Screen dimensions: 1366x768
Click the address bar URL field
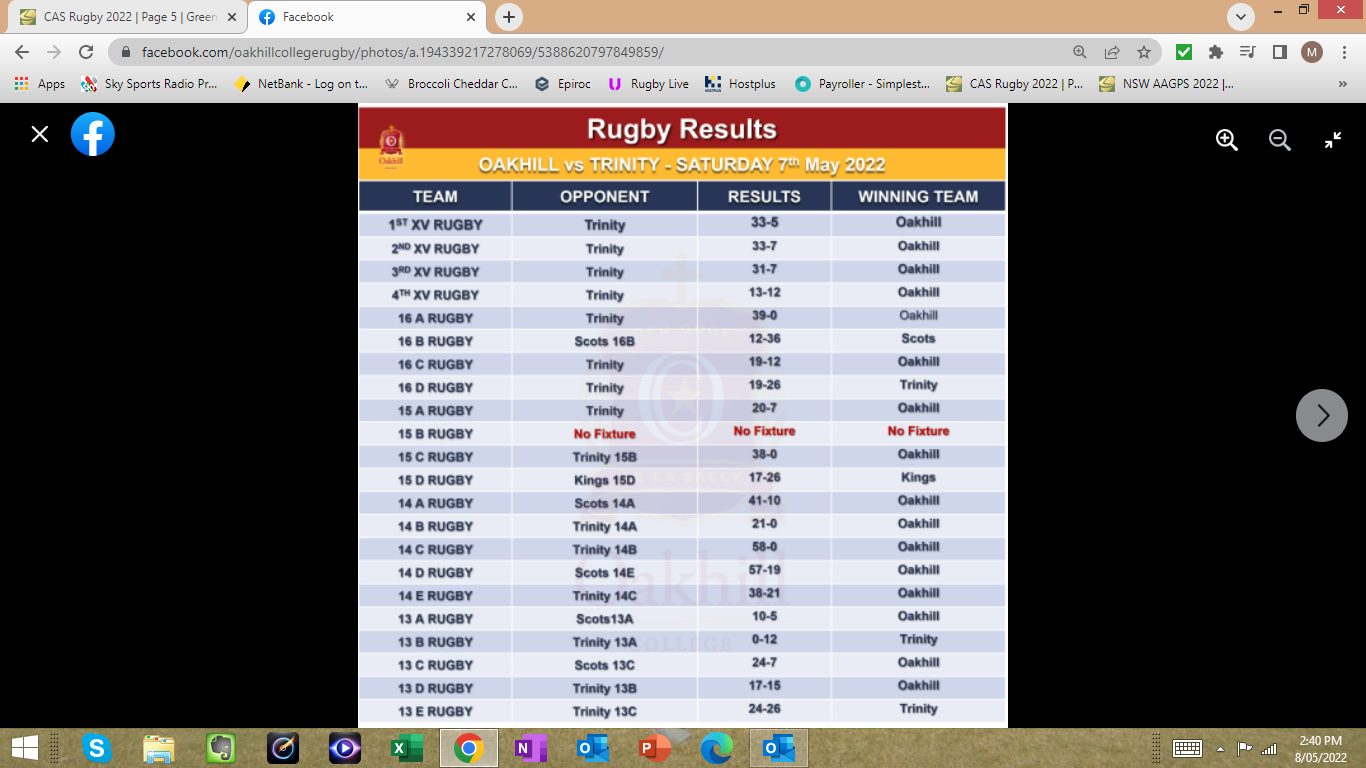pos(600,52)
